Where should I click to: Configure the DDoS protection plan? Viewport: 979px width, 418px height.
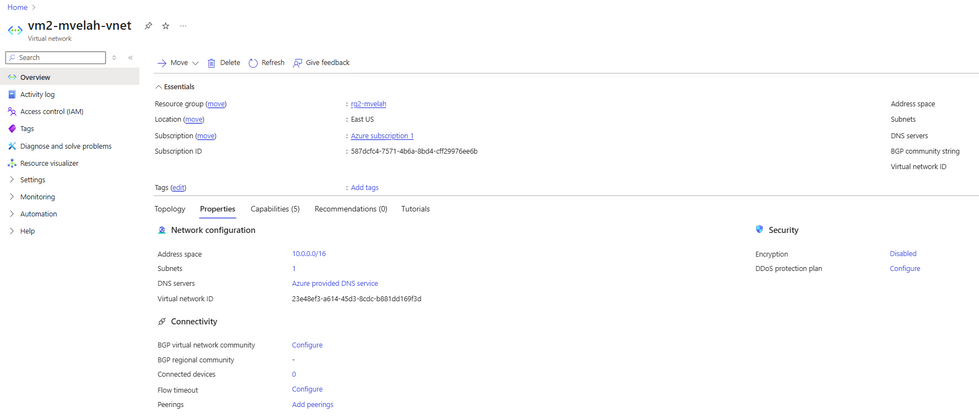pos(905,269)
